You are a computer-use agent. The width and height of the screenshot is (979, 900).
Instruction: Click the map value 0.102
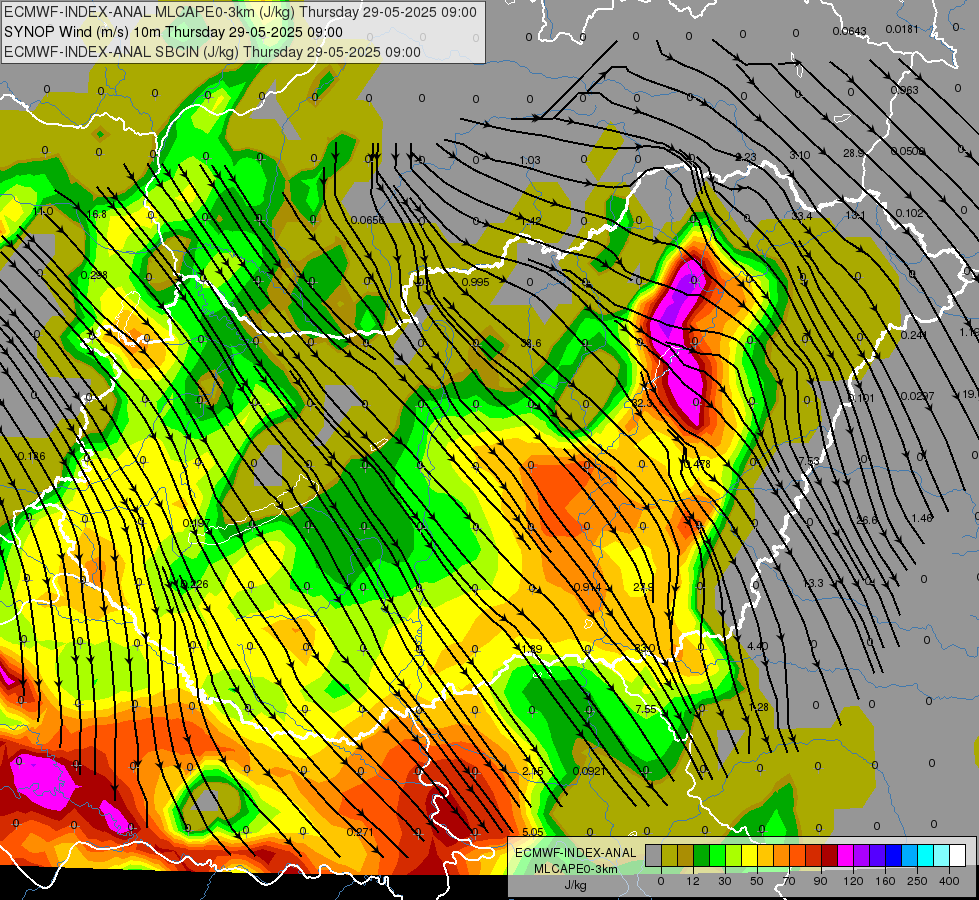coord(909,213)
